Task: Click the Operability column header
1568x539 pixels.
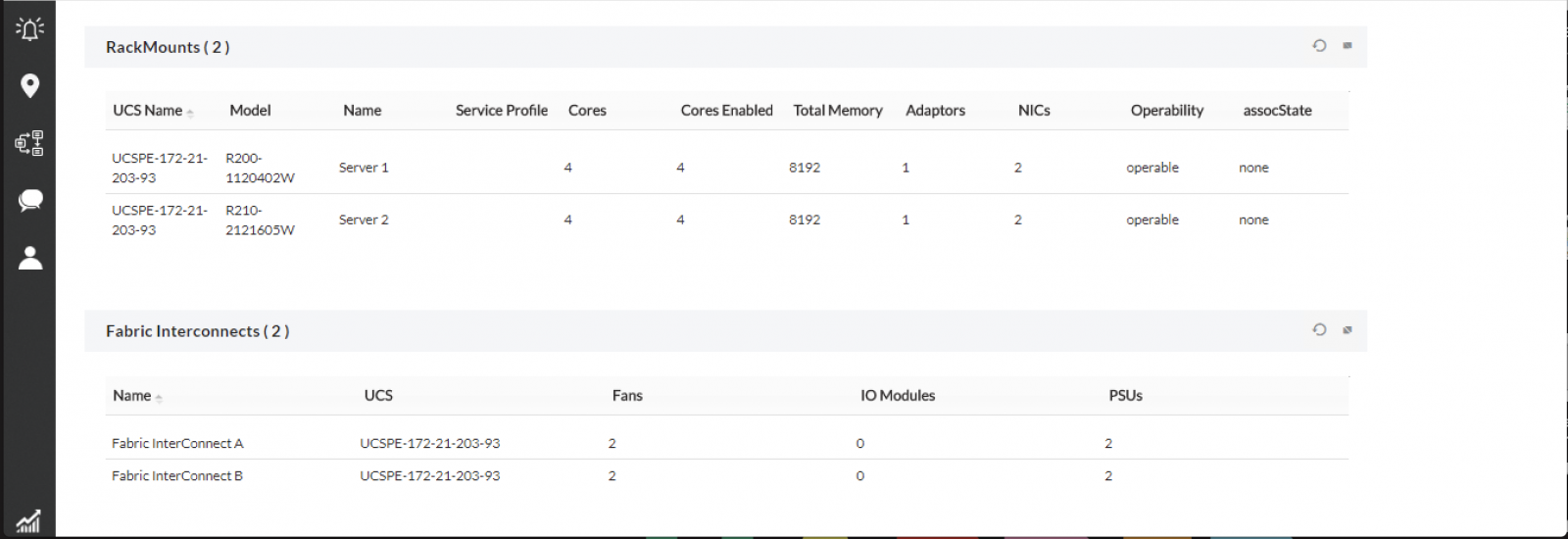Action: pos(1166,111)
